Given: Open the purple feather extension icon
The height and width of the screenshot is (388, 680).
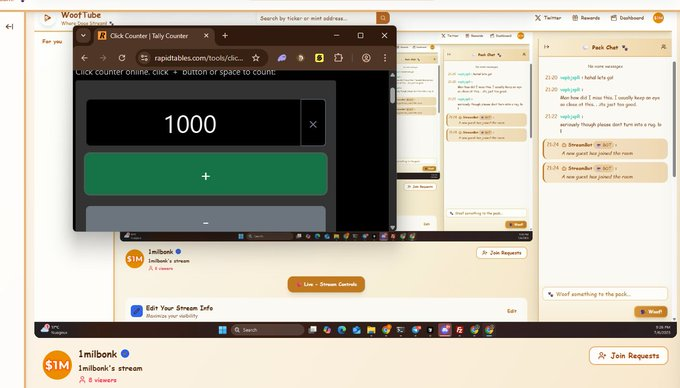Looking at the screenshot, I should (x=282, y=58).
